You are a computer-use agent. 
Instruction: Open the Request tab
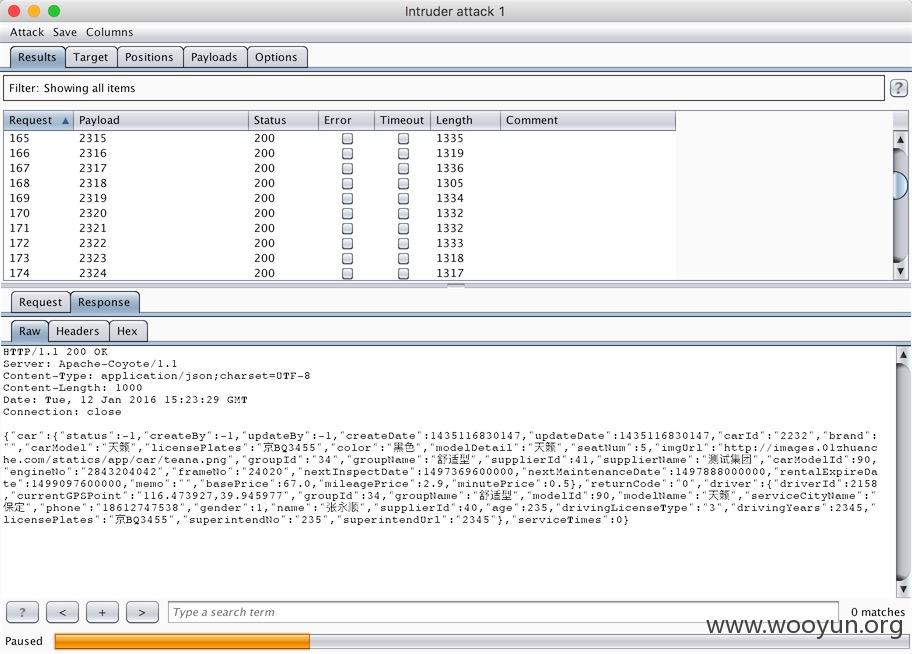point(40,302)
